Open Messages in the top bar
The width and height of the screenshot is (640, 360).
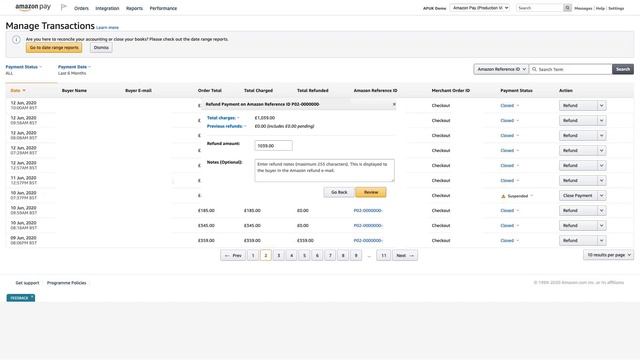point(583,8)
